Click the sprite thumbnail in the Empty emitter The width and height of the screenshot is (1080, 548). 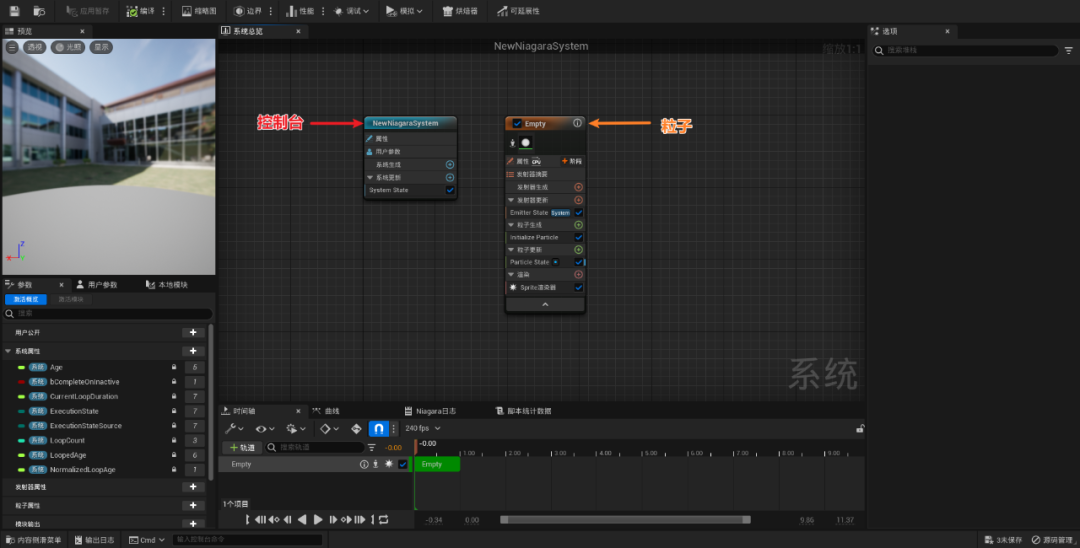(526, 143)
